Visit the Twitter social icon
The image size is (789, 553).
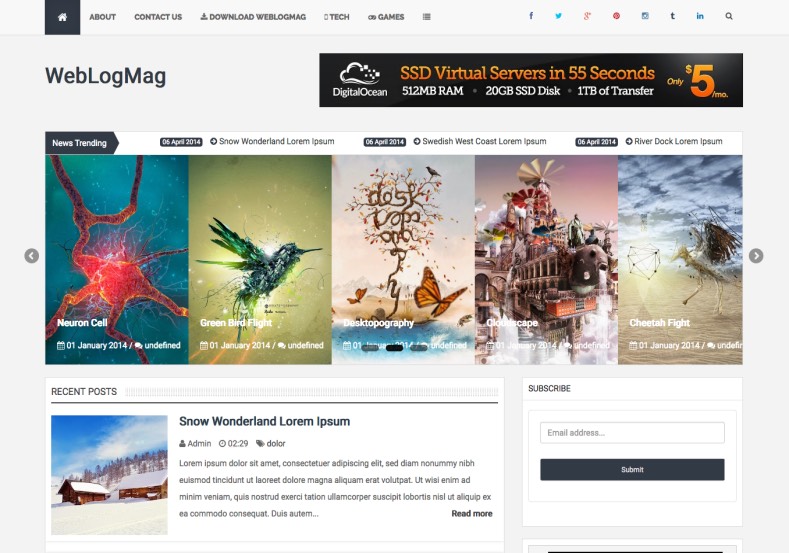click(x=559, y=16)
